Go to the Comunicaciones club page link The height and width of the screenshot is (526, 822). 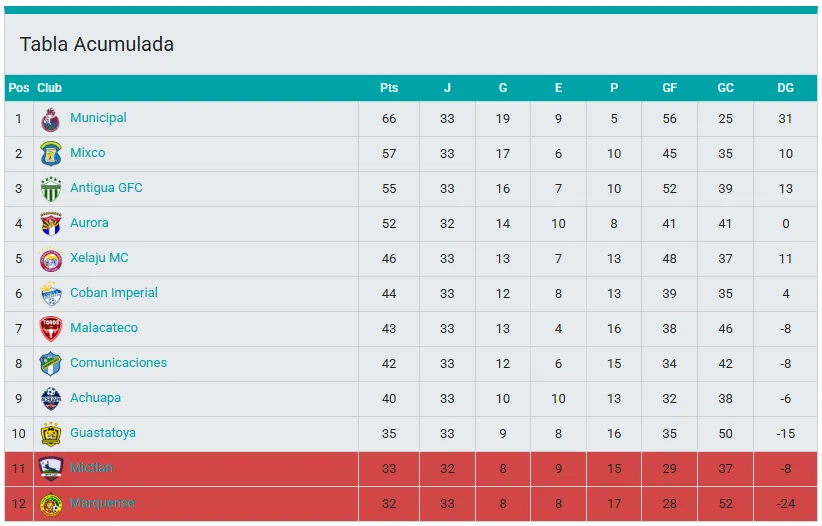click(118, 363)
